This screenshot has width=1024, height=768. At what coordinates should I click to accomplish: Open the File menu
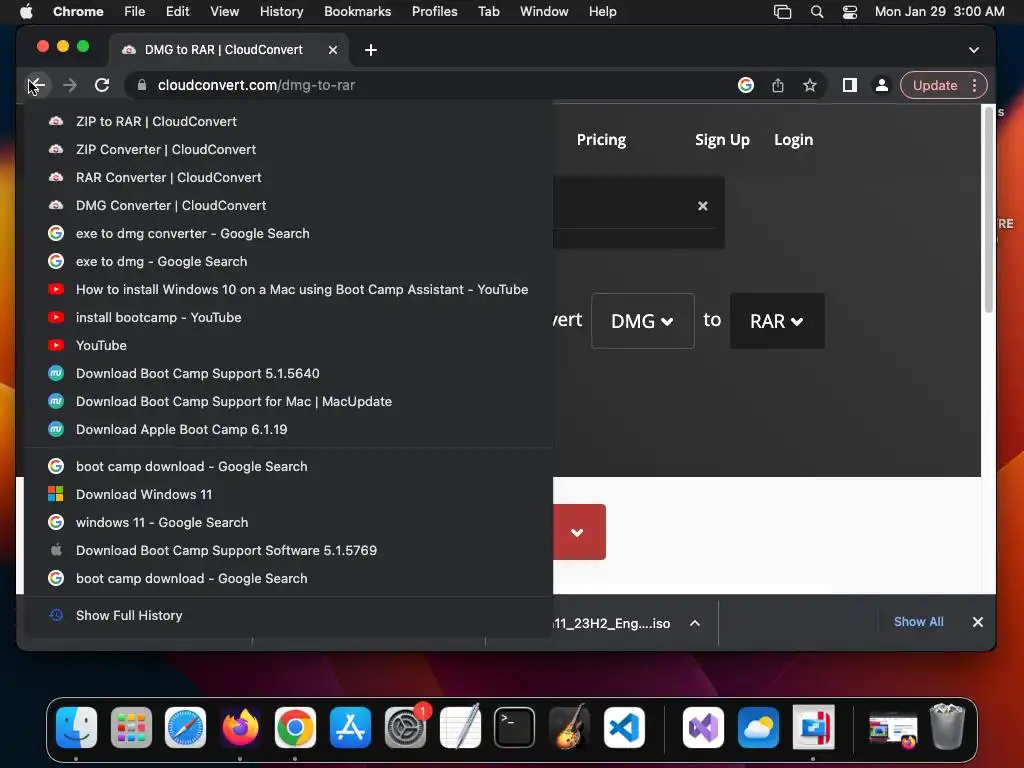[x=135, y=12]
